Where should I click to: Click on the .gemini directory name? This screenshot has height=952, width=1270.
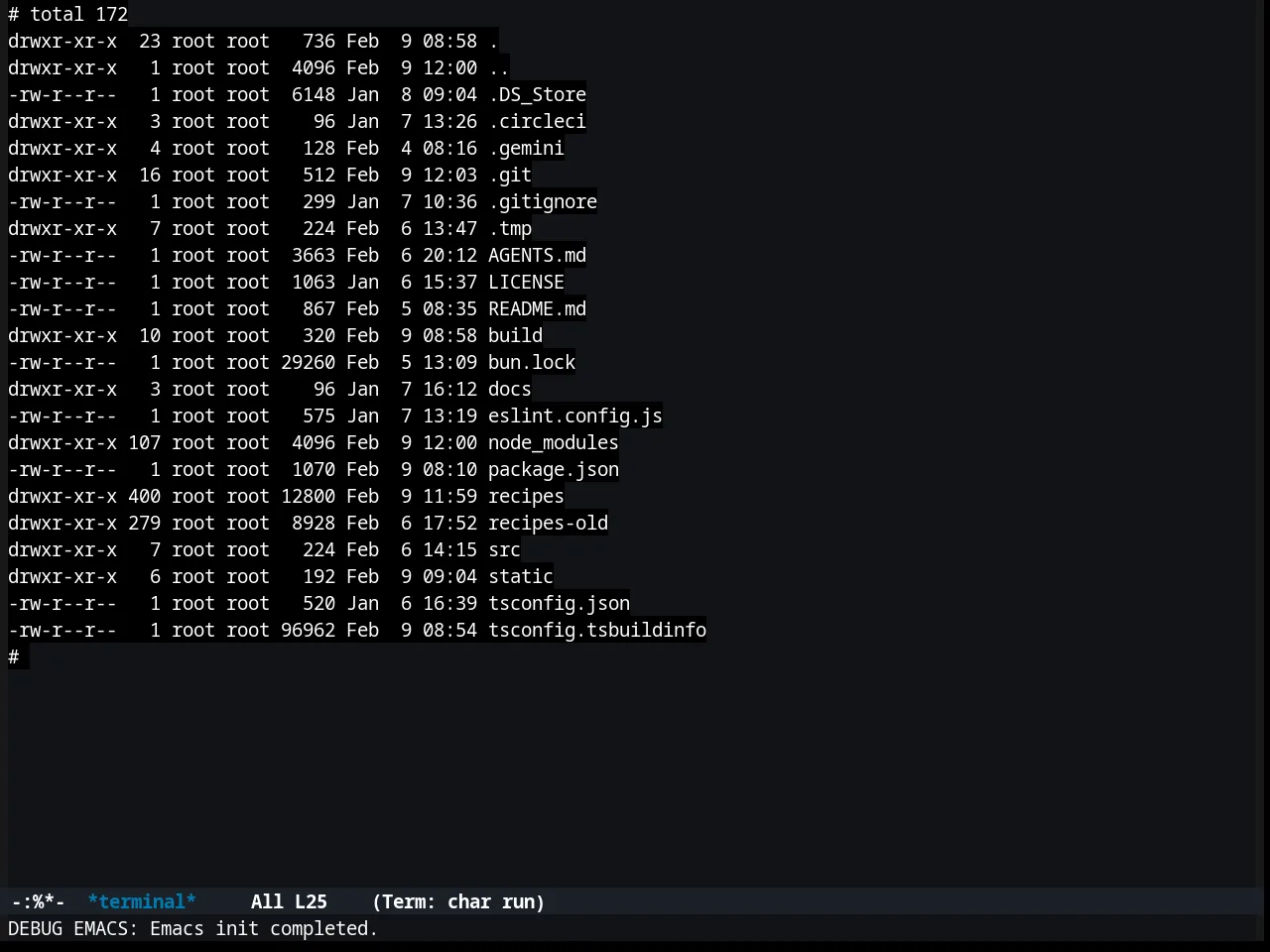click(x=526, y=148)
